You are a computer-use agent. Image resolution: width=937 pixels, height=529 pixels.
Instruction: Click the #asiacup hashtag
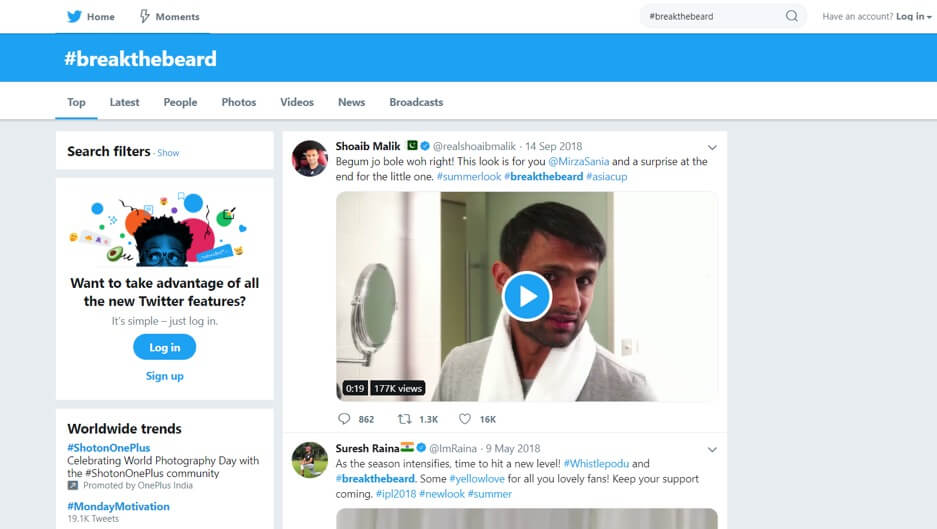point(607,176)
